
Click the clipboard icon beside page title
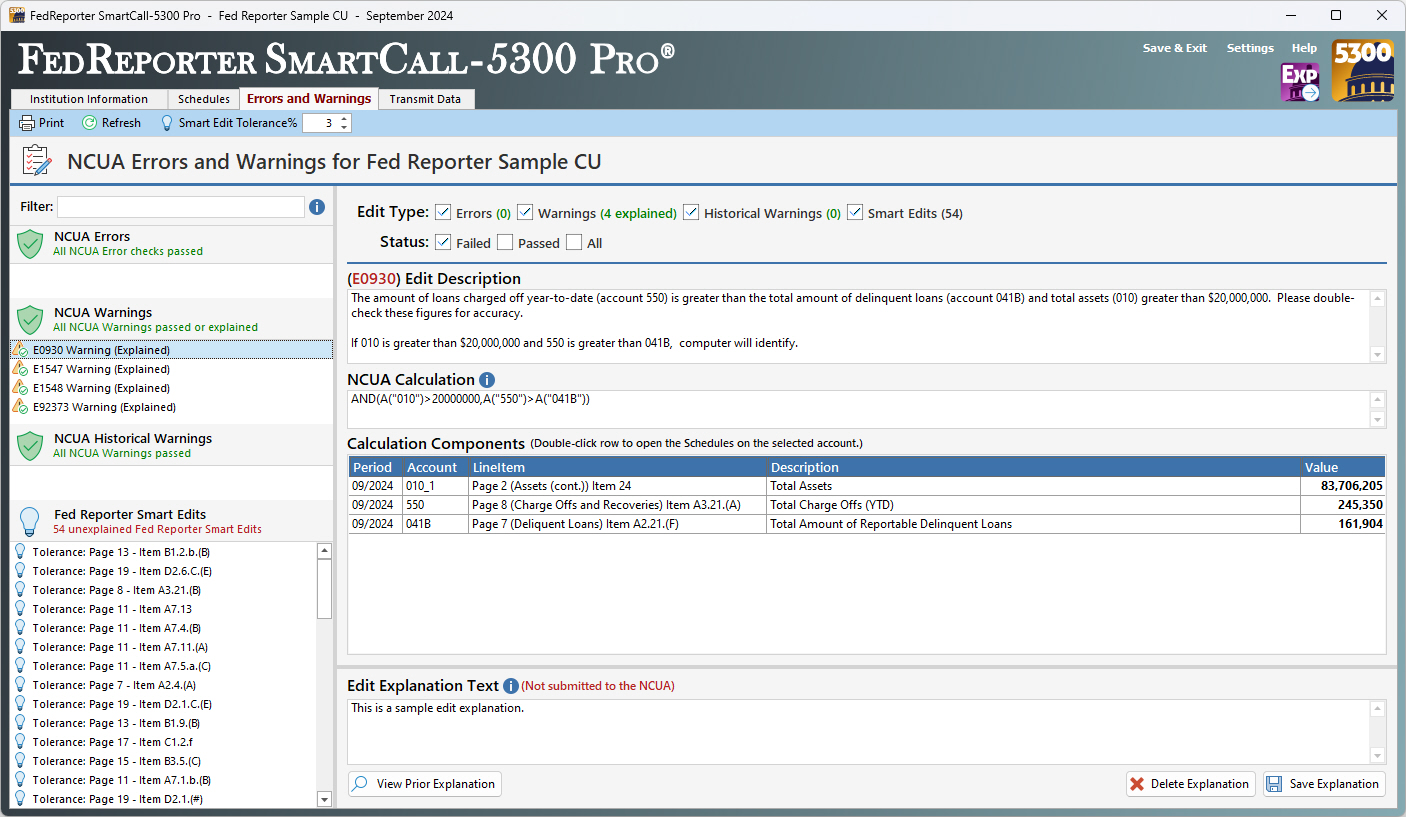(x=37, y=160)
